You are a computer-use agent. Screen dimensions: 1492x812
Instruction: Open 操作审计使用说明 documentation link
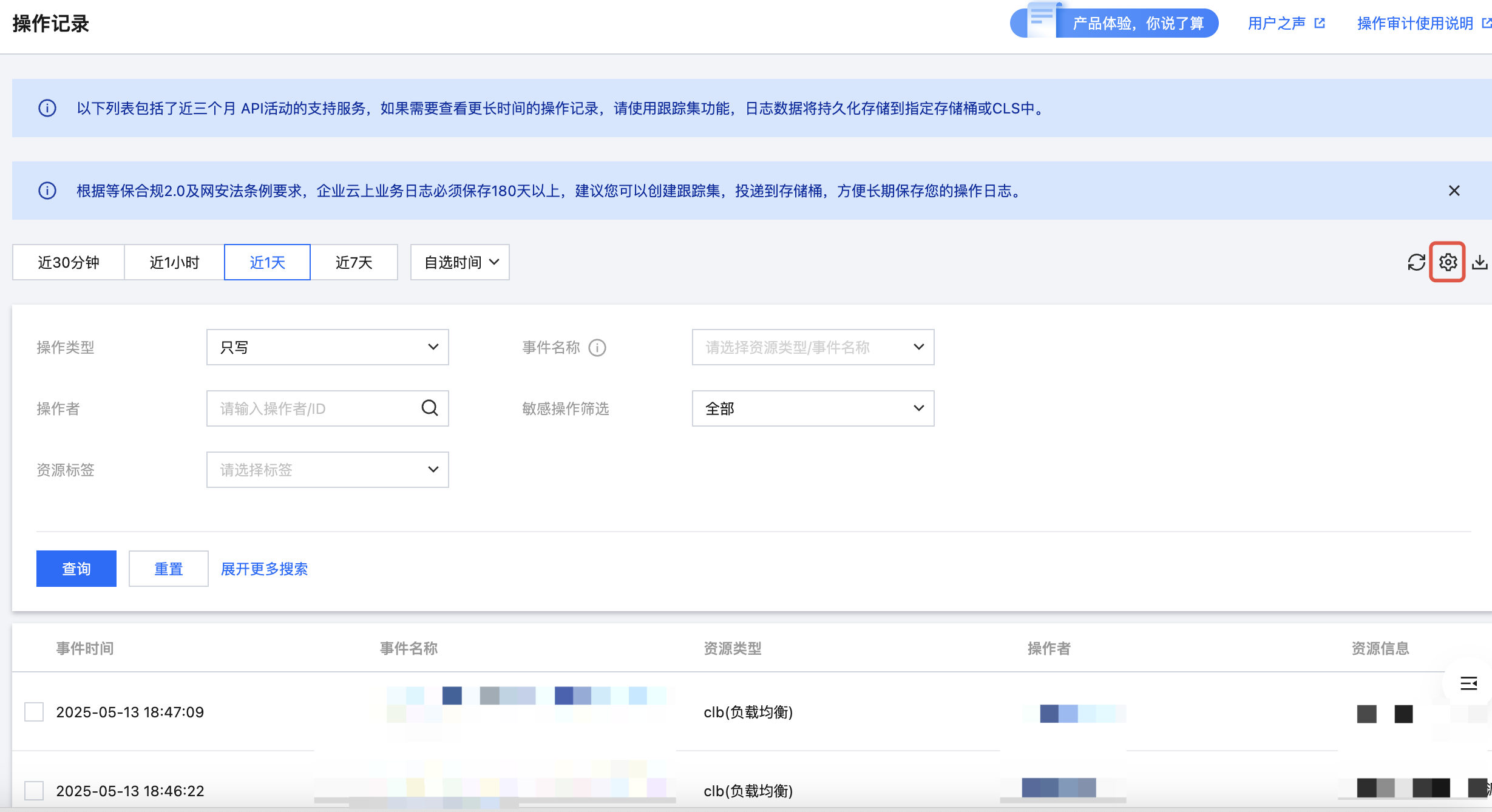[1416, 23]
